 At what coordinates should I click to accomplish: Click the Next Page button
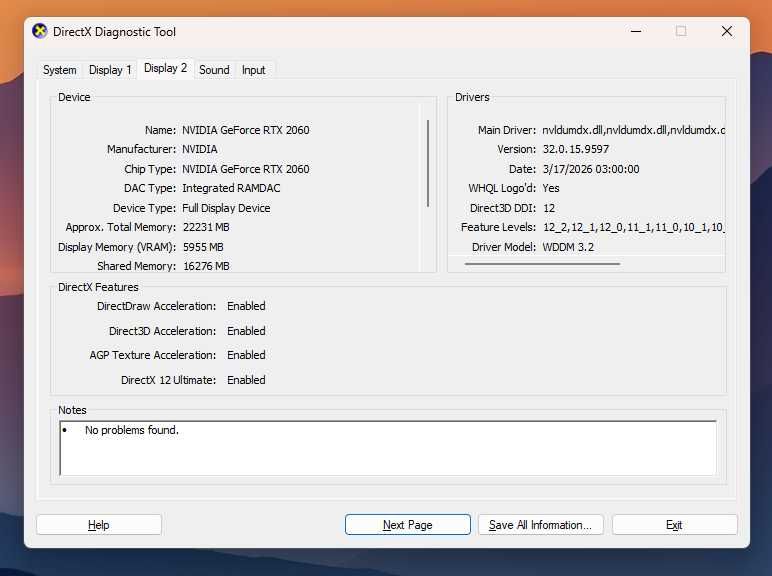(408, 525)
